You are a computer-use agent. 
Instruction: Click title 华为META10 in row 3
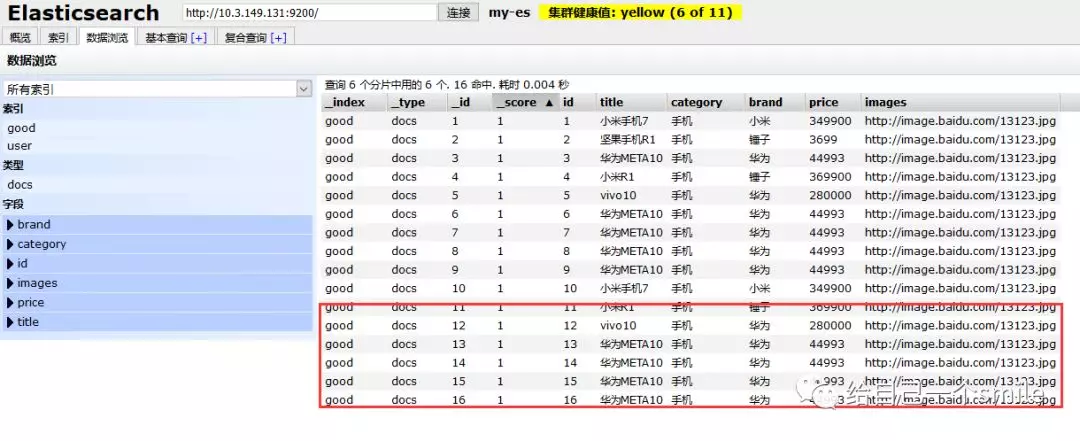pyautogui.click(x=631, y=158)
